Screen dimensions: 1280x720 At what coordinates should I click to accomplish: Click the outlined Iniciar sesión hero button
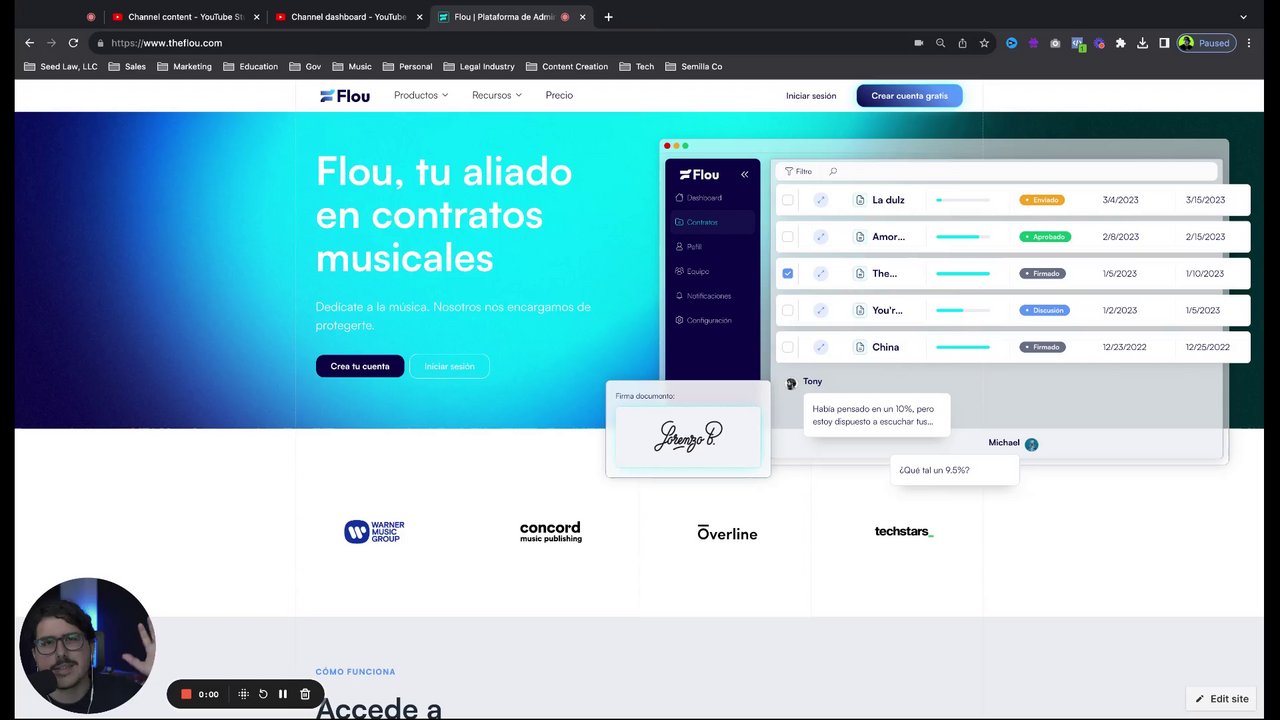click(450, 366)
